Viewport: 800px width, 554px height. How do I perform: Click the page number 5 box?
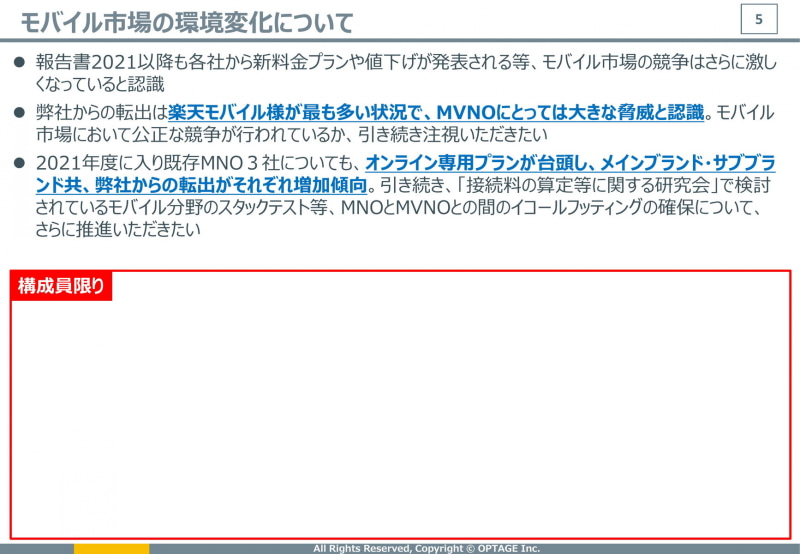pyautogui.click(x=759, y=19)
